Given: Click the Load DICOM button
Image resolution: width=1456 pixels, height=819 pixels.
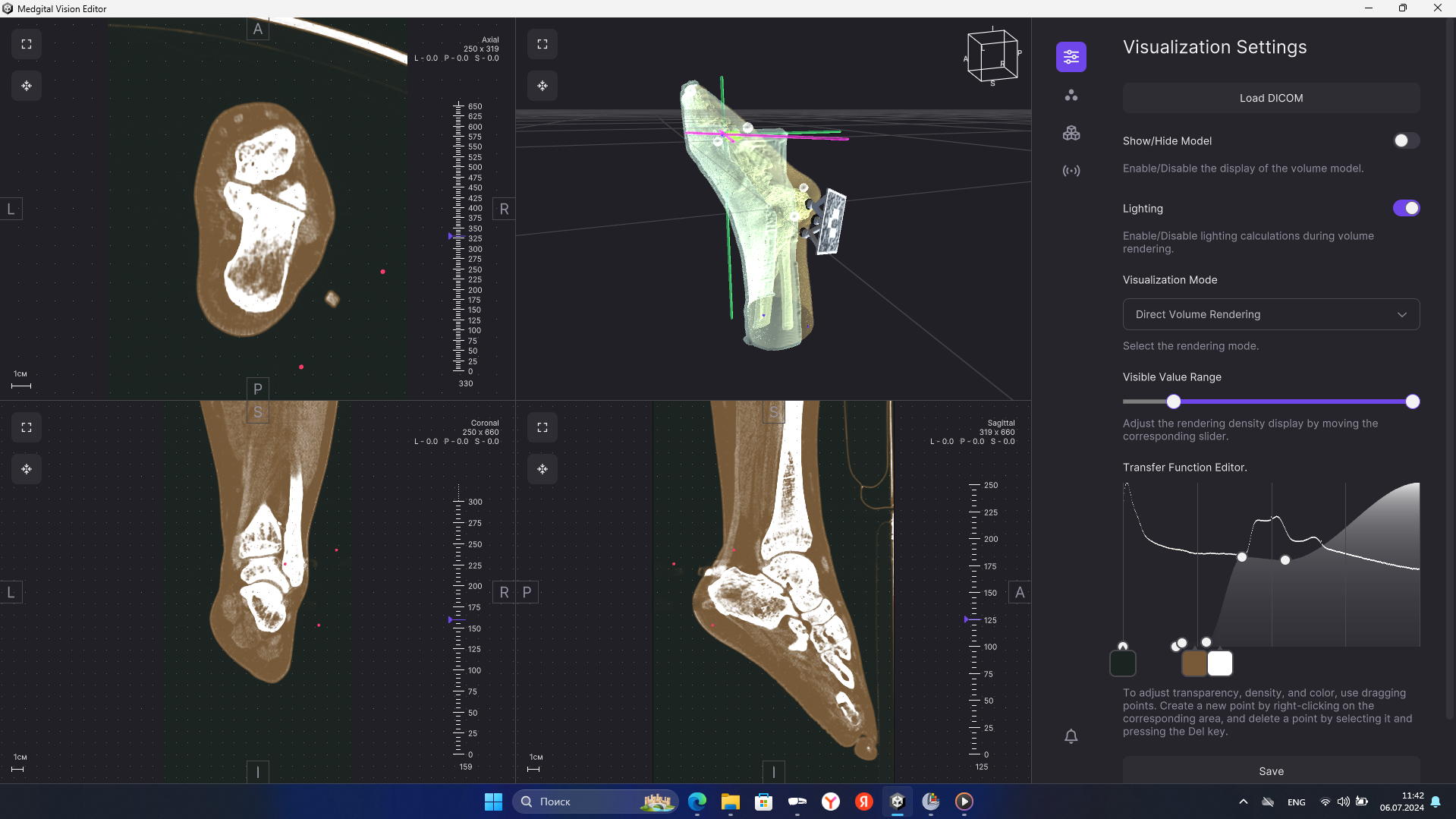Looking at the screenshot, I should point(1270,97).
